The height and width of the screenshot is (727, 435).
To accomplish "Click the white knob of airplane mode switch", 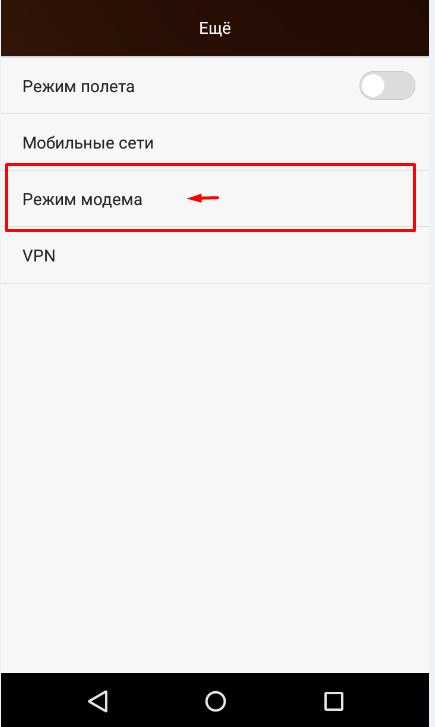I will point(373,85).
